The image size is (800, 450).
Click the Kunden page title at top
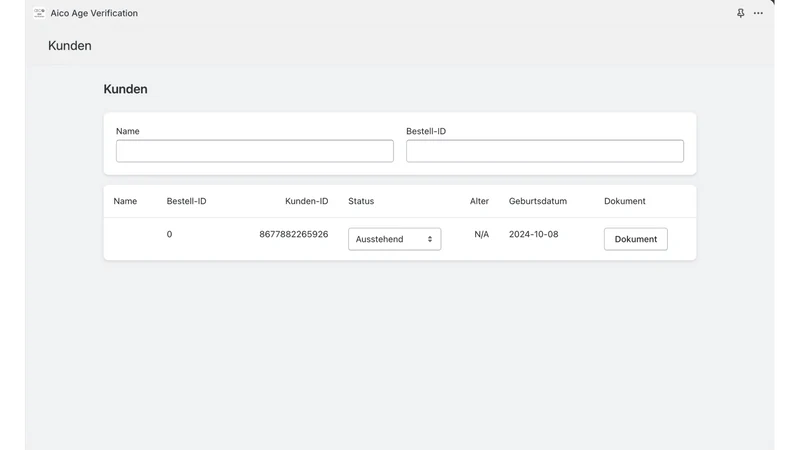click(x=70, y=45)
